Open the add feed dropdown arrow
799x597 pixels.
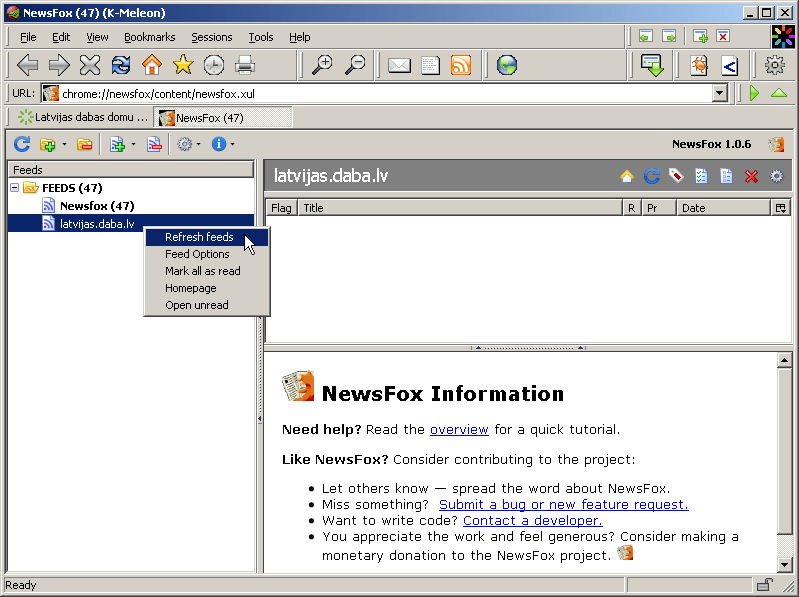point(134,145)
